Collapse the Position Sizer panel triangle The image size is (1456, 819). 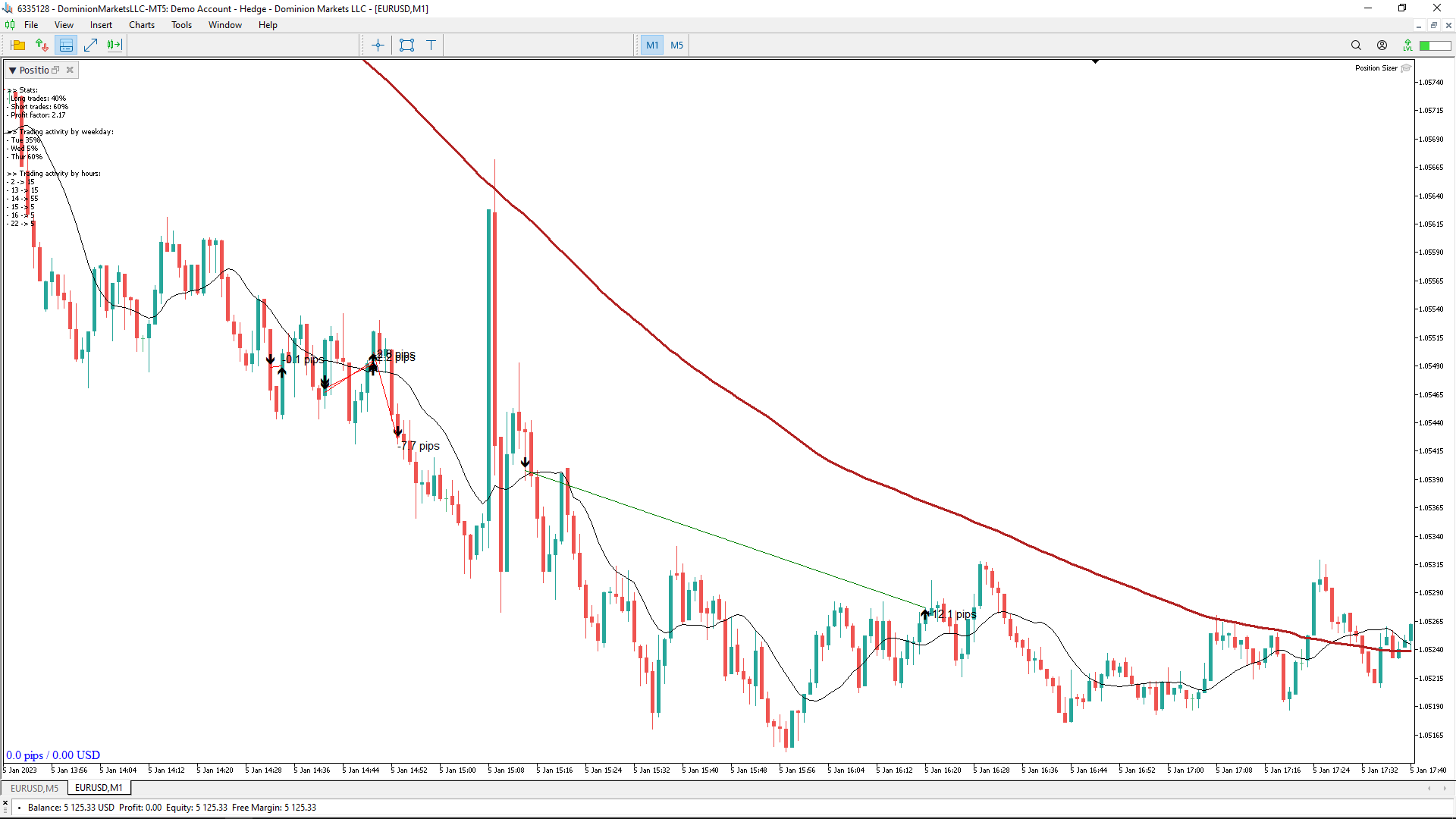[12, 70]
